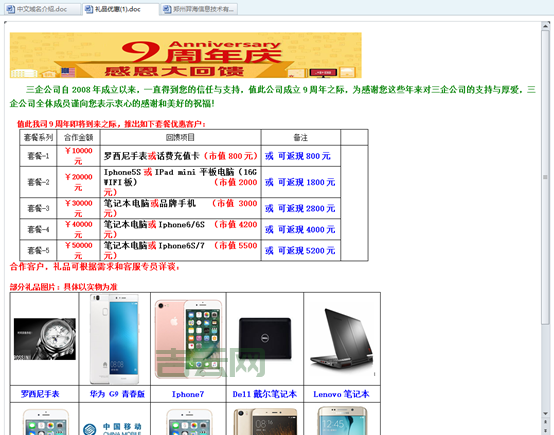Click the white Huawei G9 phone image
Screen dimensions: 554x435
point(114,339)
